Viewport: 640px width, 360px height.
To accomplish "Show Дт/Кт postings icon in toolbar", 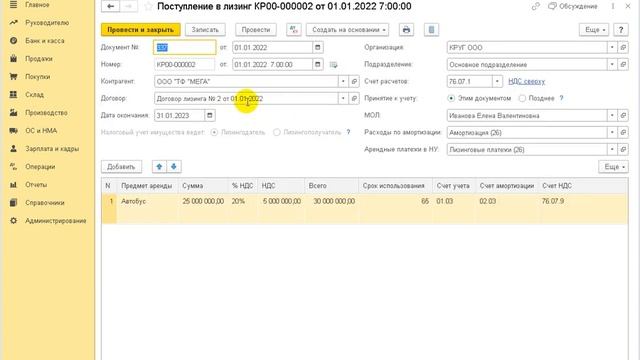I will (x=293, y=30).
